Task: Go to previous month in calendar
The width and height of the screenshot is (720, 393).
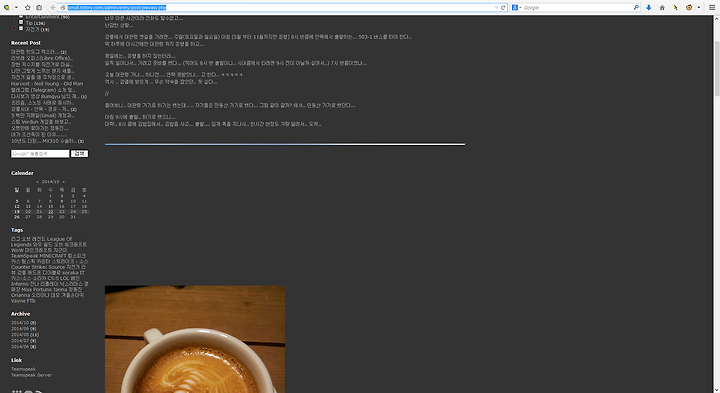Action: pyautogui.click(x=37, y=182)
